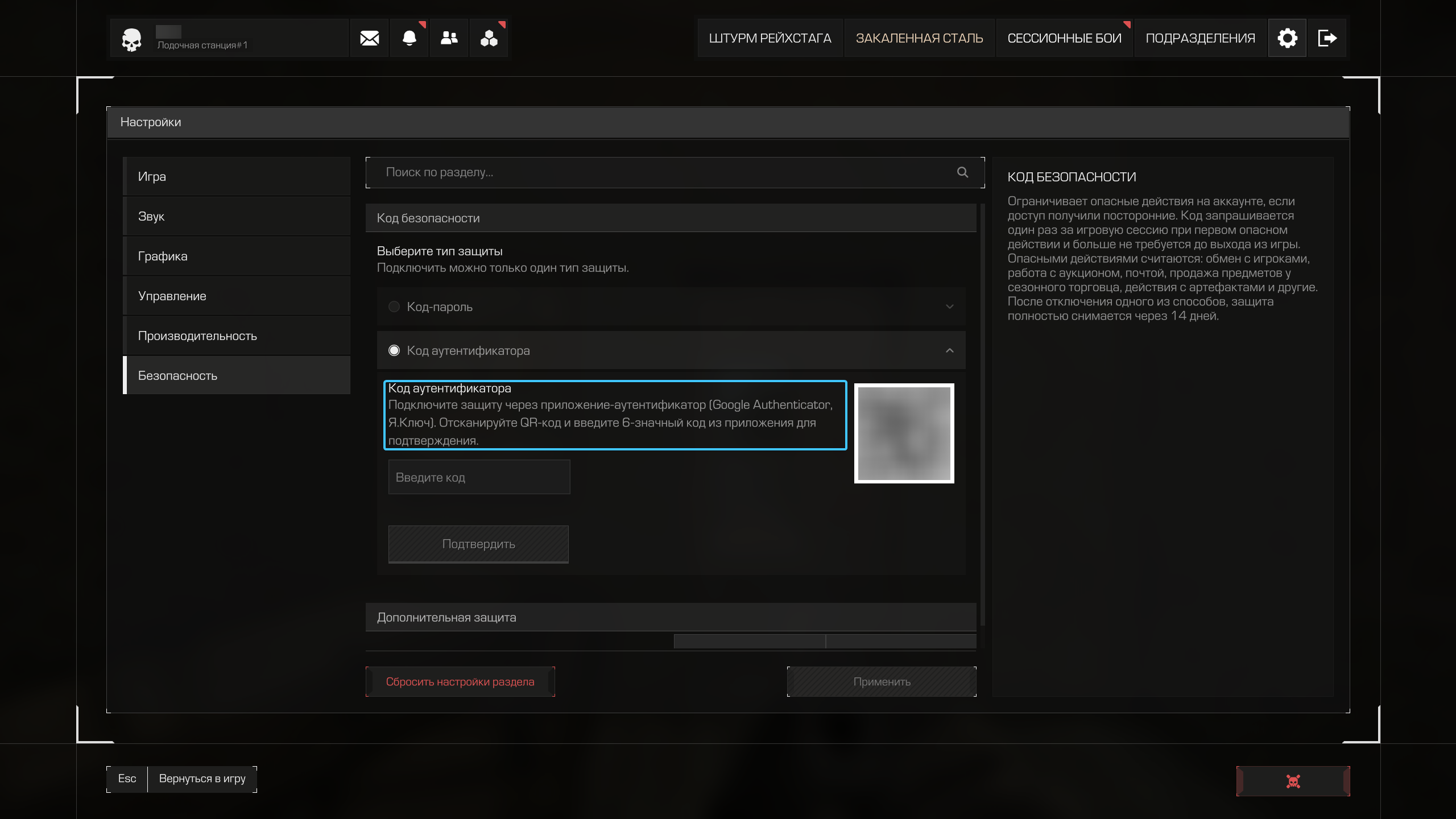Click the red skull button at bottom
1456x819 pixels.
pyautogui.click(x=1293, y=781)
